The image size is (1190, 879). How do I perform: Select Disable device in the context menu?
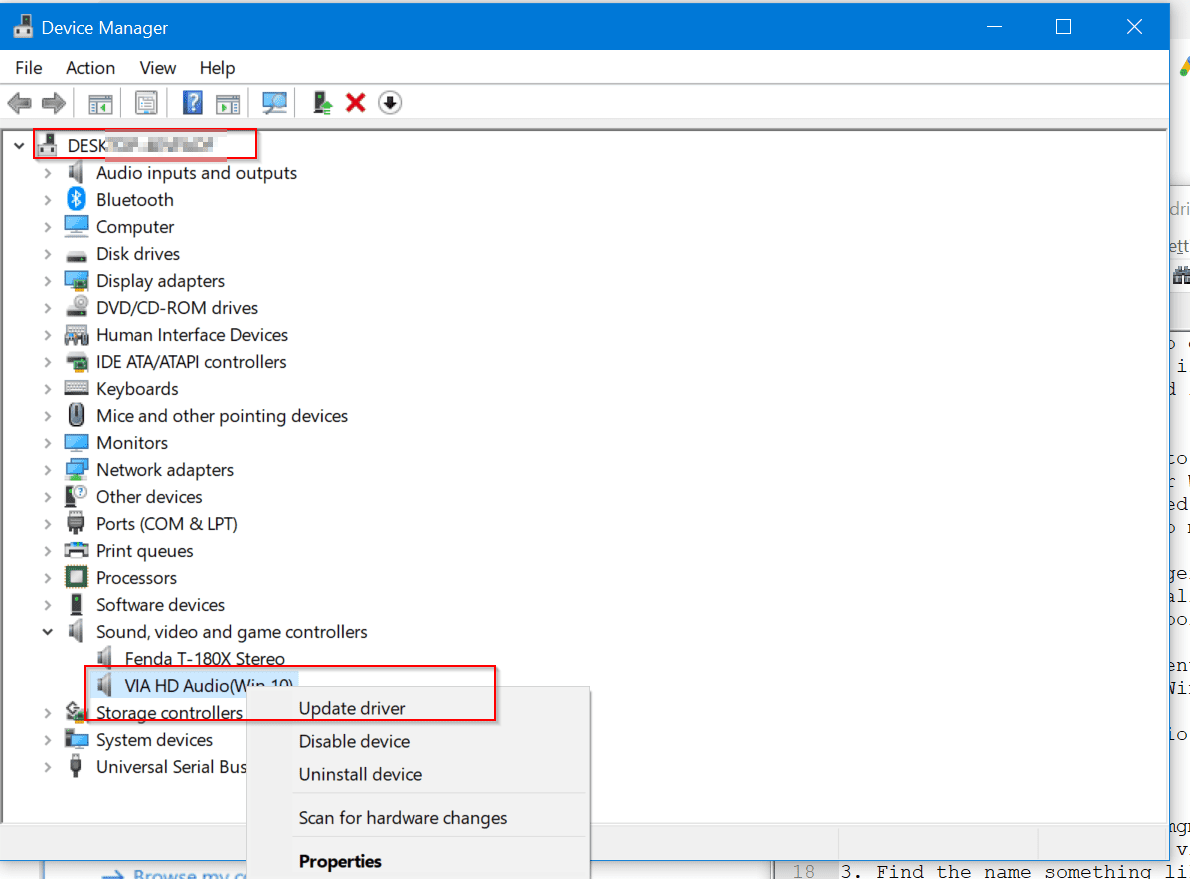(353, 741)
